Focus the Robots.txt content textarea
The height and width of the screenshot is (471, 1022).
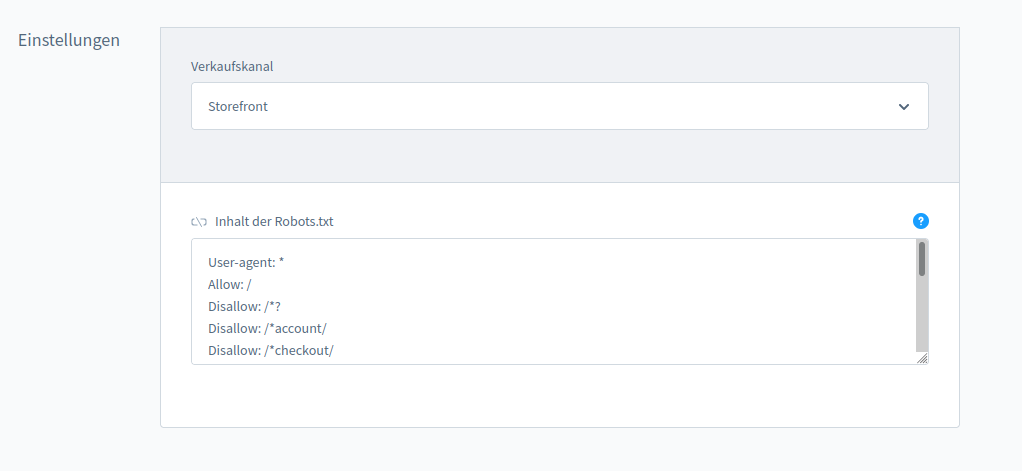tap(559, 301)
